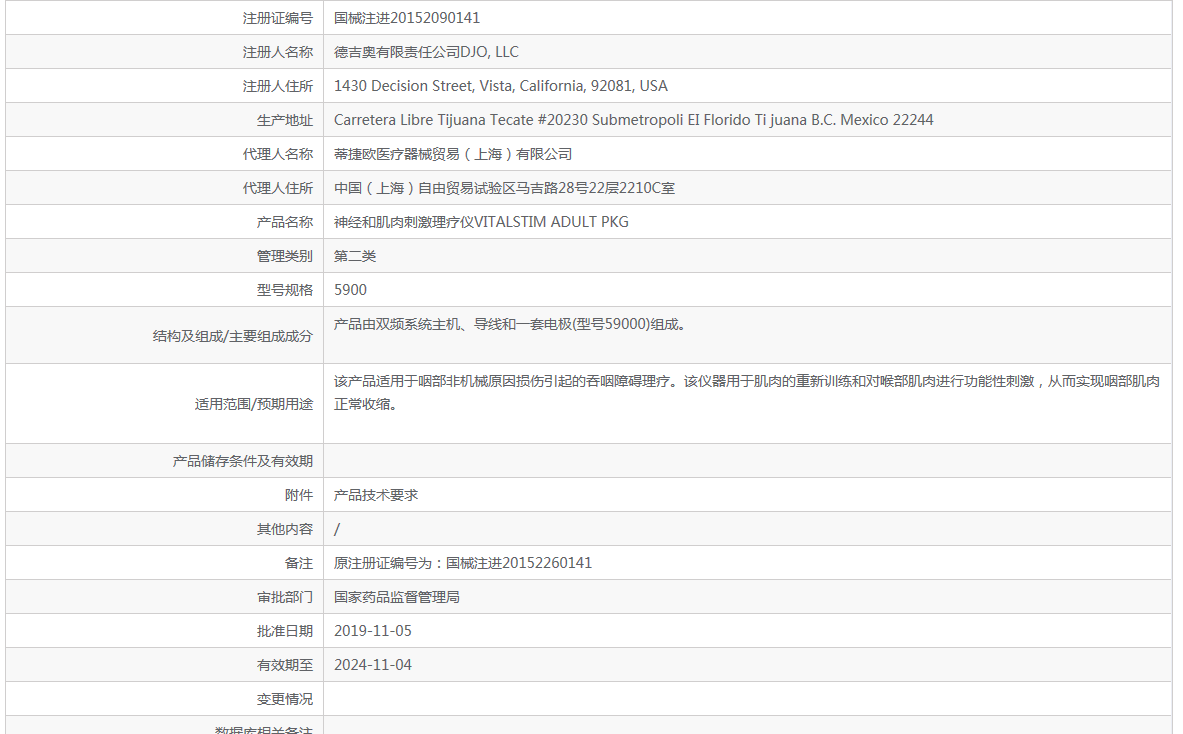
Task: Click the 注册人住所 label cell
Action: [277, 85]
